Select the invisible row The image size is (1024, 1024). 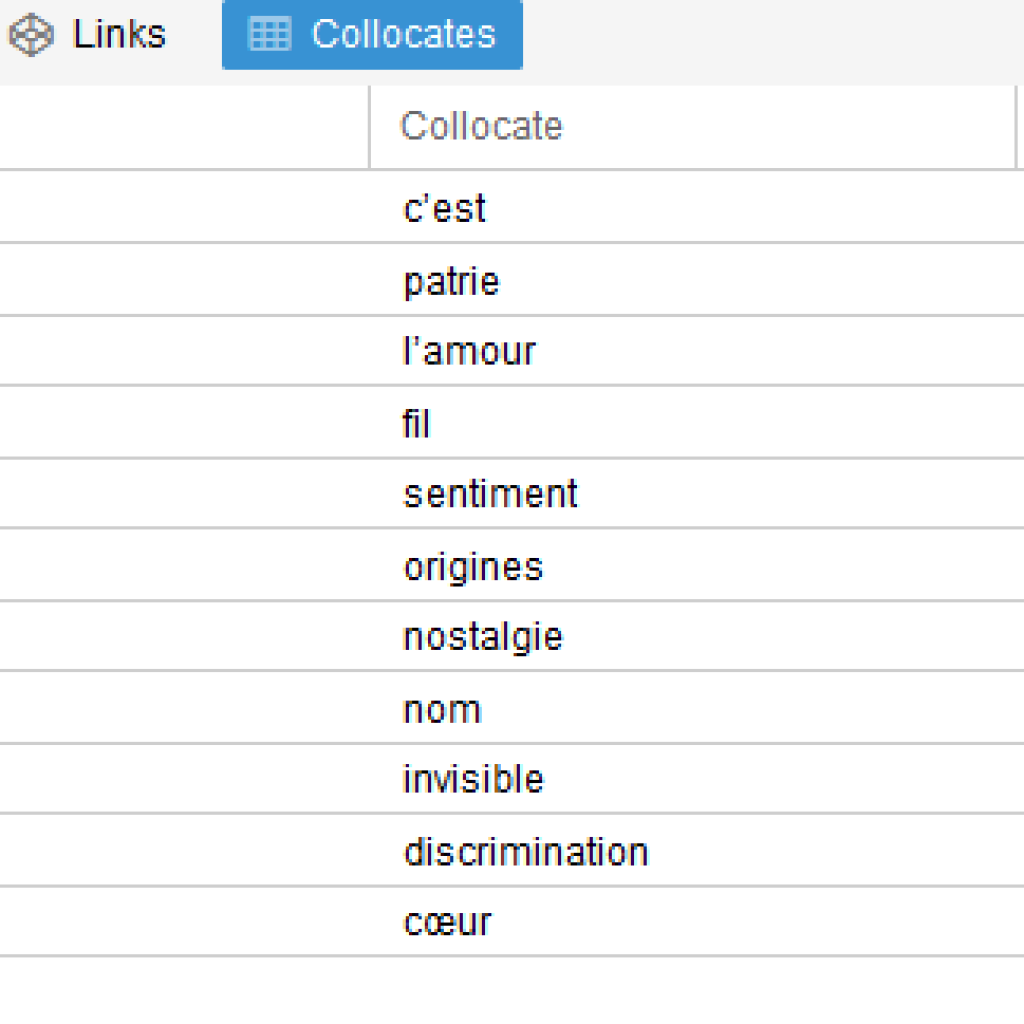(512, 778)
